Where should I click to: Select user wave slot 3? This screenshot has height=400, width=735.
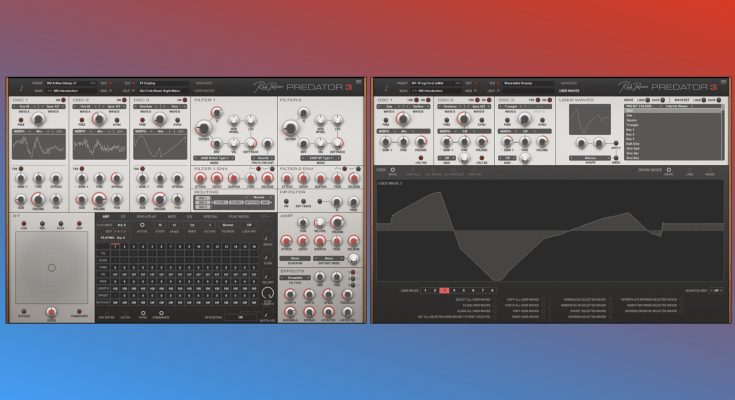445,290
